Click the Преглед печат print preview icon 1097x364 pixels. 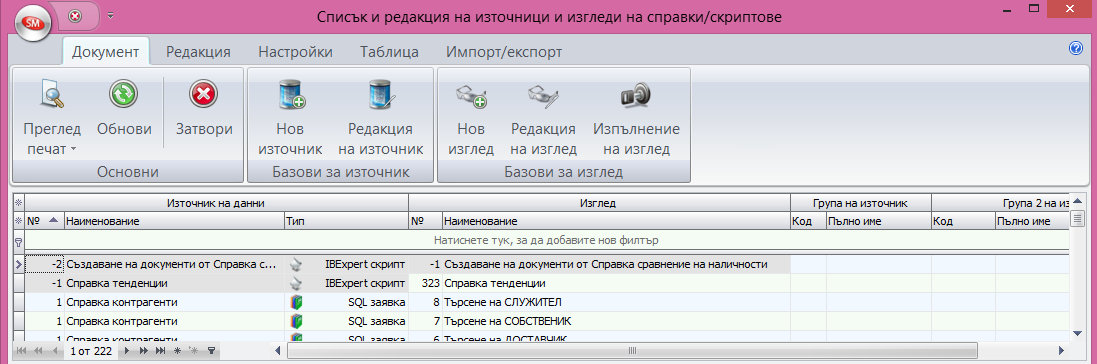52,95
